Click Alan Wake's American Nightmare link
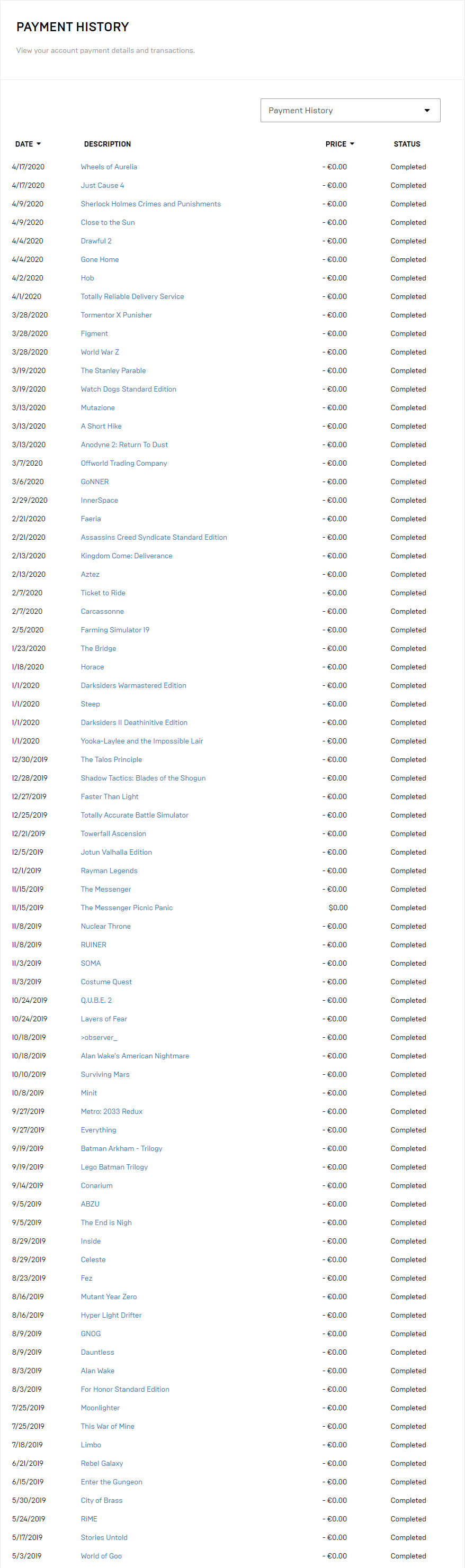The image size is (465, 1568). pos(135,1056)
